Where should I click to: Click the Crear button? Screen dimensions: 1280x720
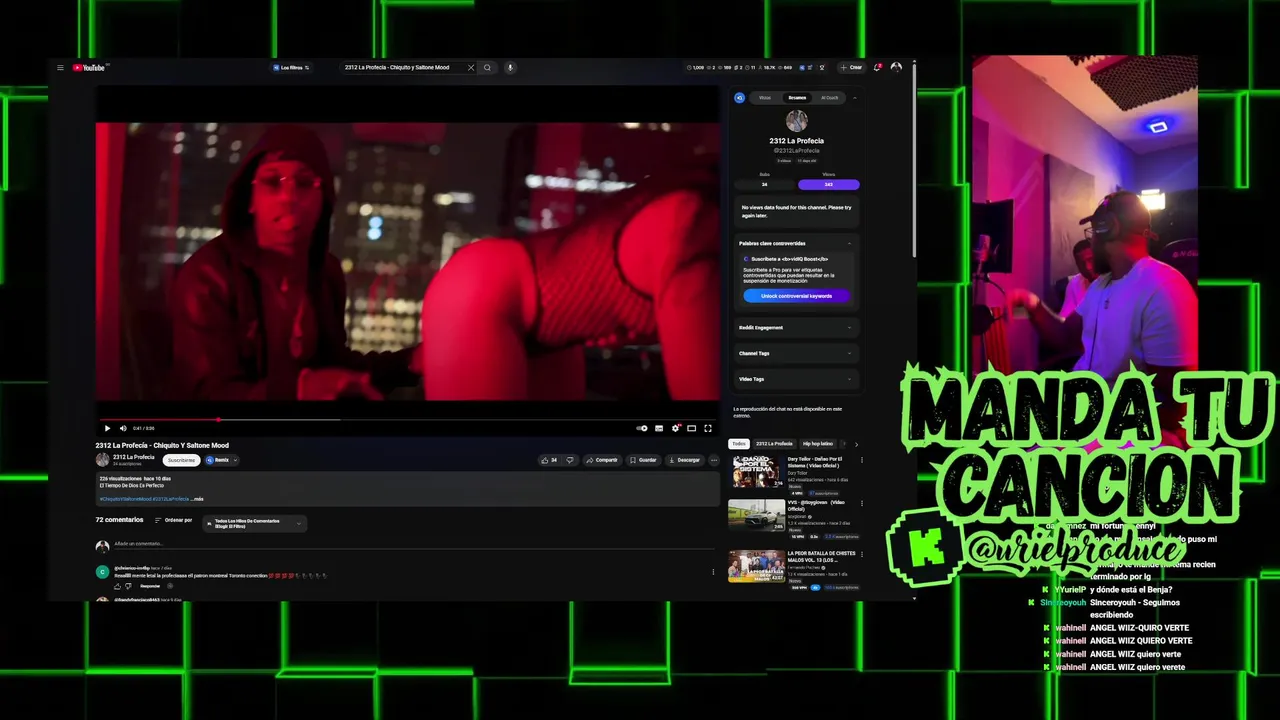[851, 68]
